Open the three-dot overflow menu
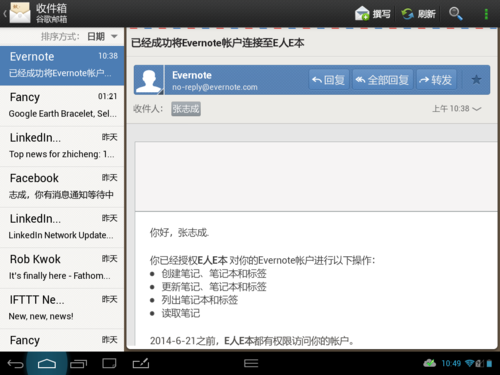 [486, 14]
